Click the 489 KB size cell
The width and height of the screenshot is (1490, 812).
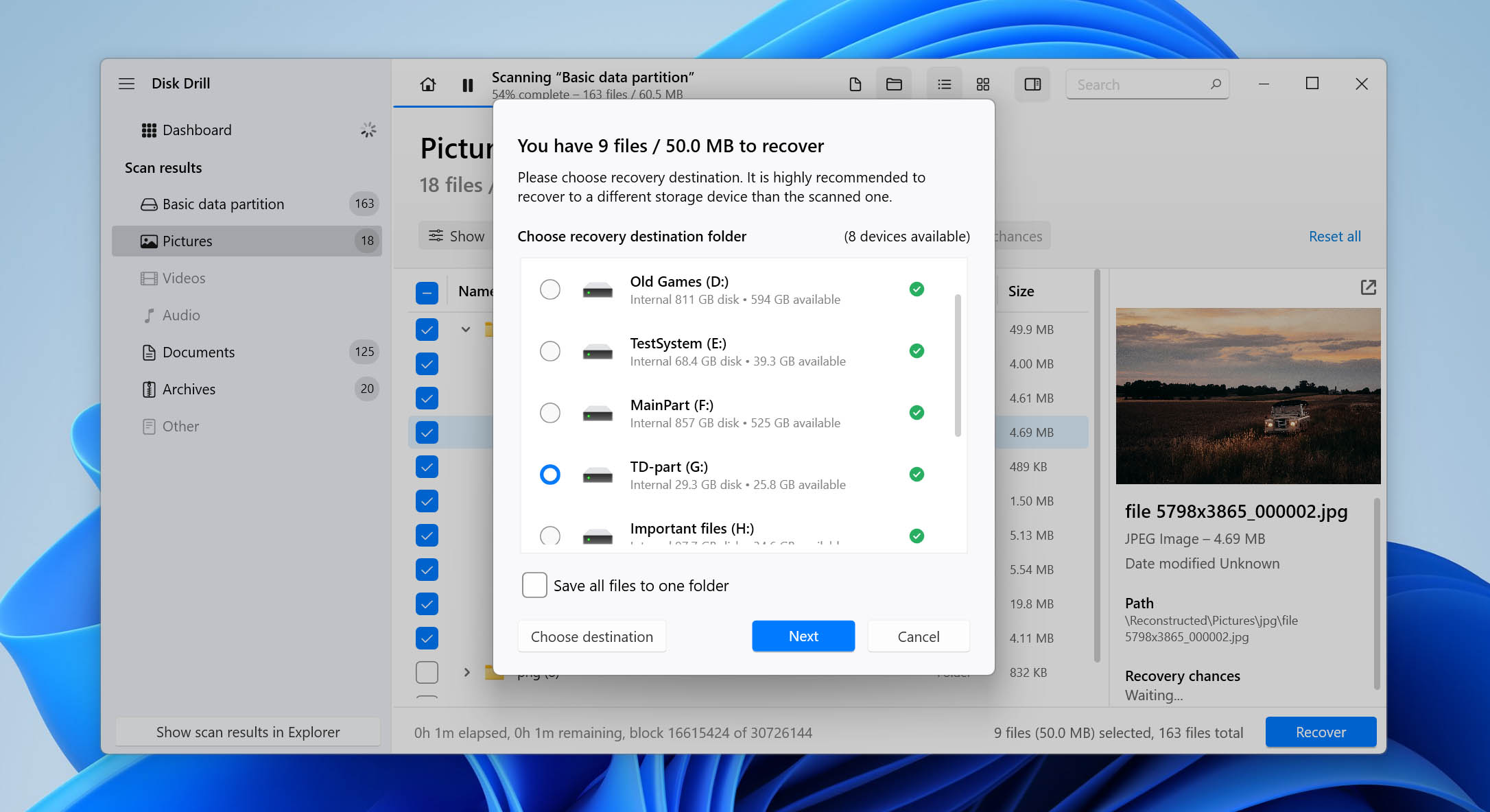[x=1028, y=467]
